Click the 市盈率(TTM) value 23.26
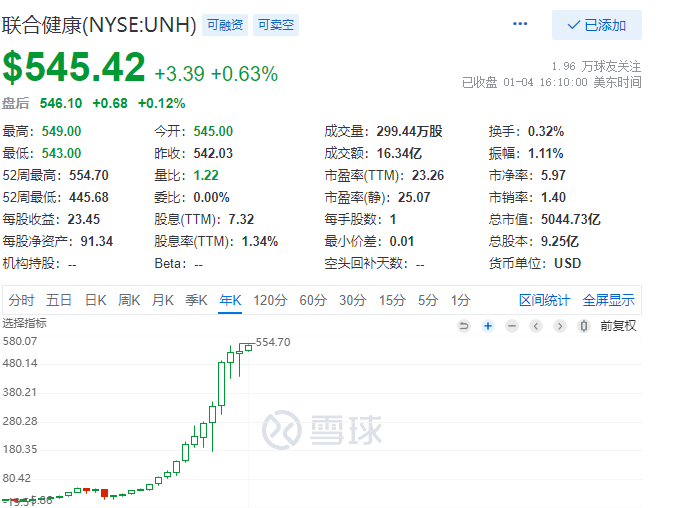 coord(428,175)
